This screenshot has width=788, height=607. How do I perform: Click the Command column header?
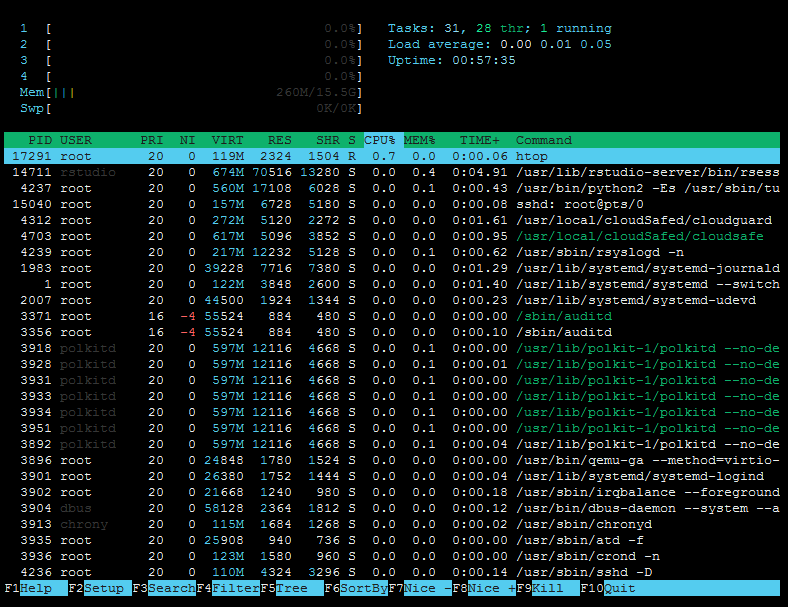pyautogui.click(x=544, y=140)
